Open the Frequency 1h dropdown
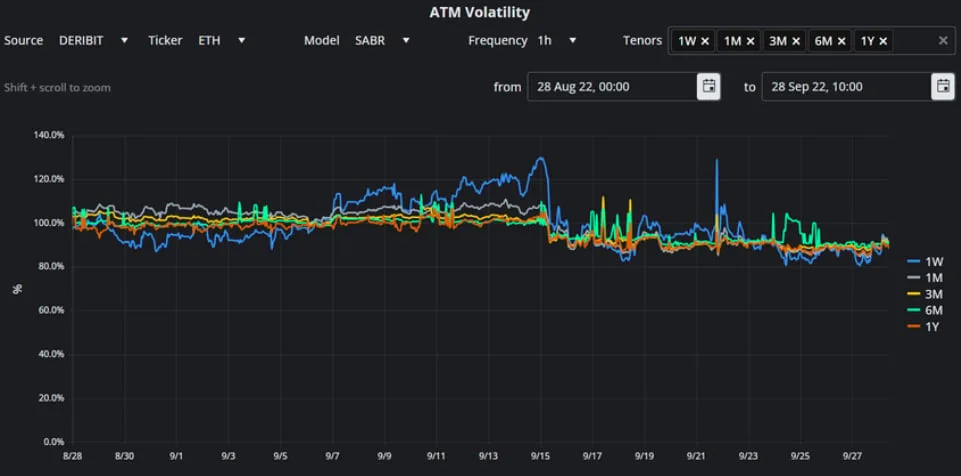This screenshot has height=476, width=961. [x=556, y=40]
